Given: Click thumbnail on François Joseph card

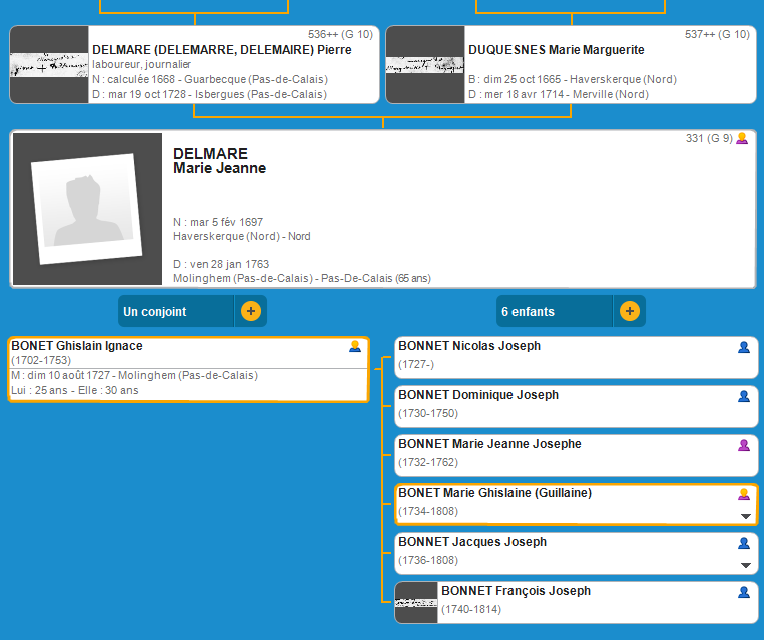Looking at the screenshot, I should tap(416, 602).
